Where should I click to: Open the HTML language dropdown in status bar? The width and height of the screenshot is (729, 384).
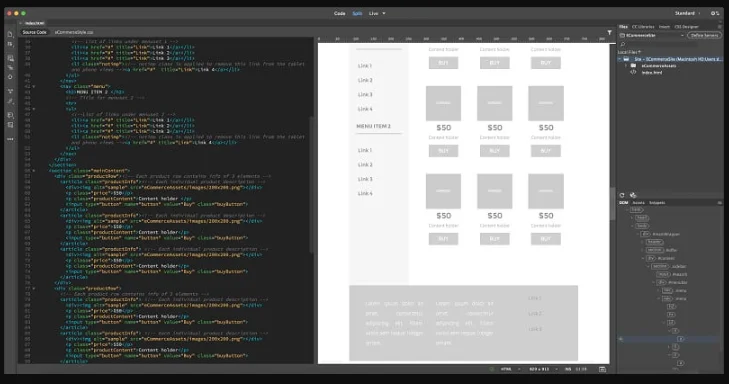click(510, 369)
